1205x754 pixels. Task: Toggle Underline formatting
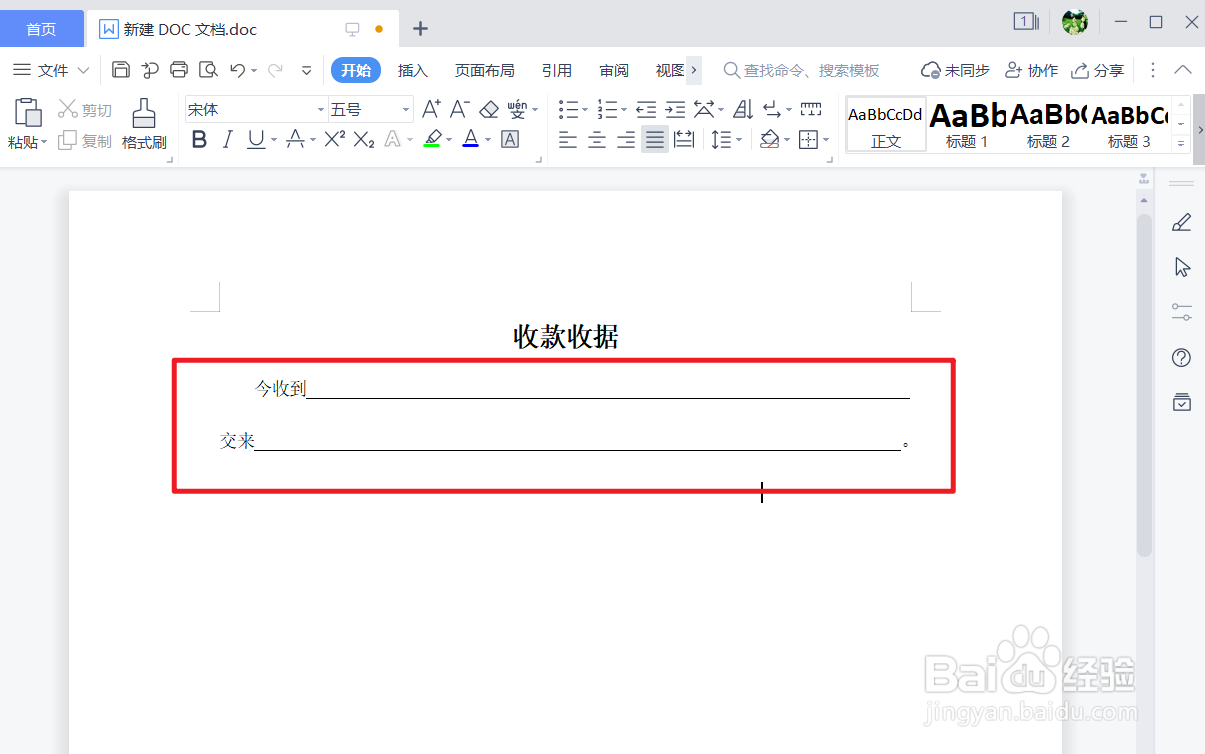coord(256,139)
